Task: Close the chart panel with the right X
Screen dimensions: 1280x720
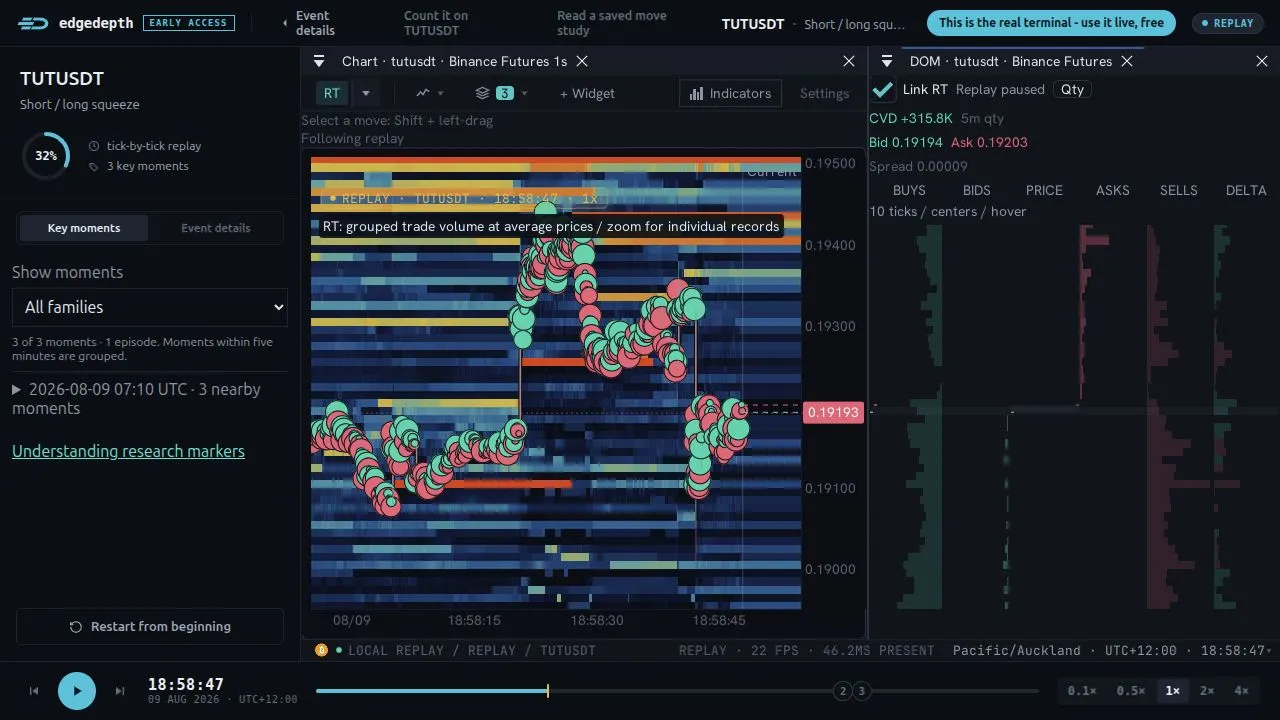Action: click(849, 61)
